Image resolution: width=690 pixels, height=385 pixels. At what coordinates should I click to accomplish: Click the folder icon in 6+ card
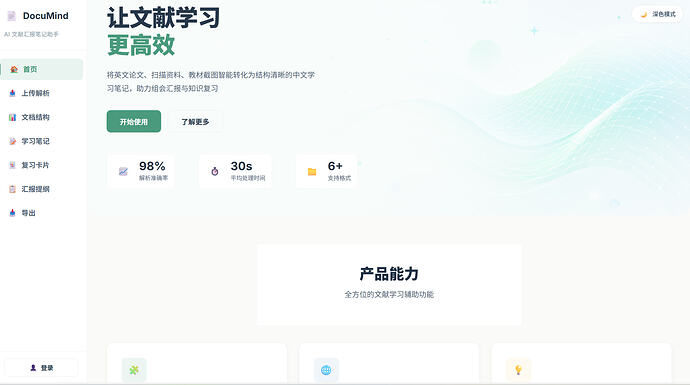pos(312,172)
